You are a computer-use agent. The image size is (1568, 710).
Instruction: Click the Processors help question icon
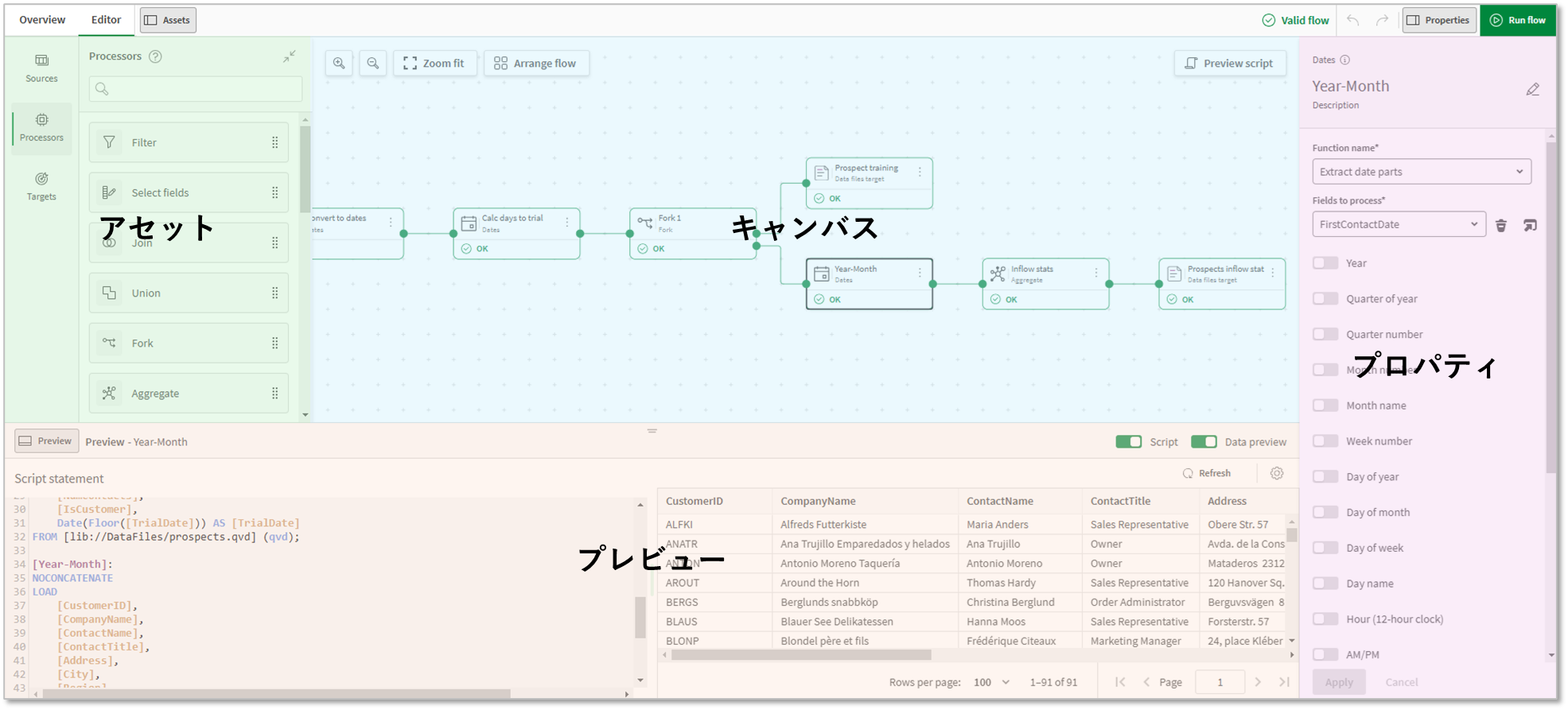156,56
